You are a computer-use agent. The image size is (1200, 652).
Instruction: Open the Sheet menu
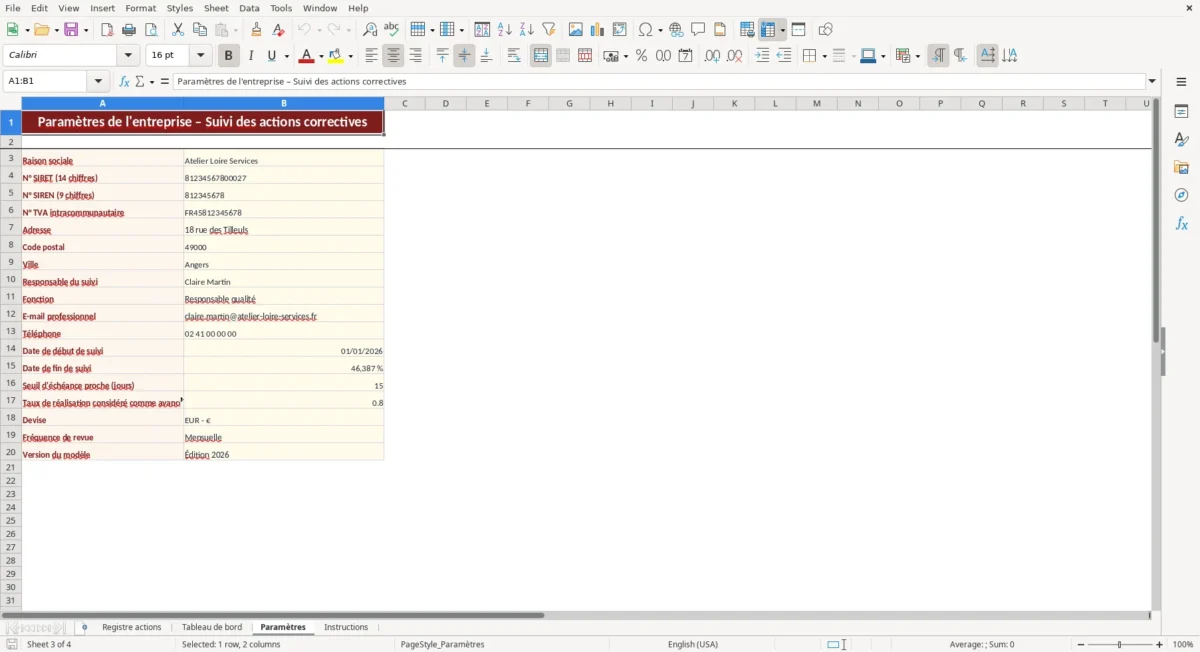click(x=216, y=8)
